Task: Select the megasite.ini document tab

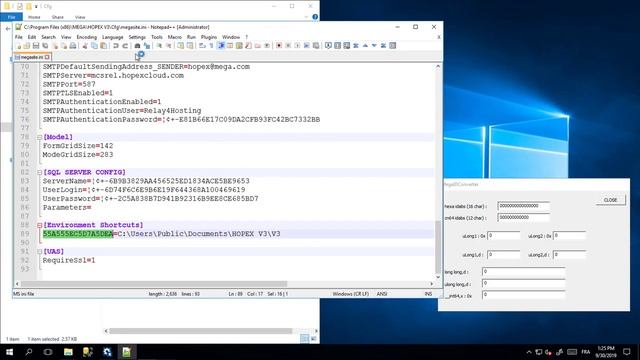Action: [32, 57]
